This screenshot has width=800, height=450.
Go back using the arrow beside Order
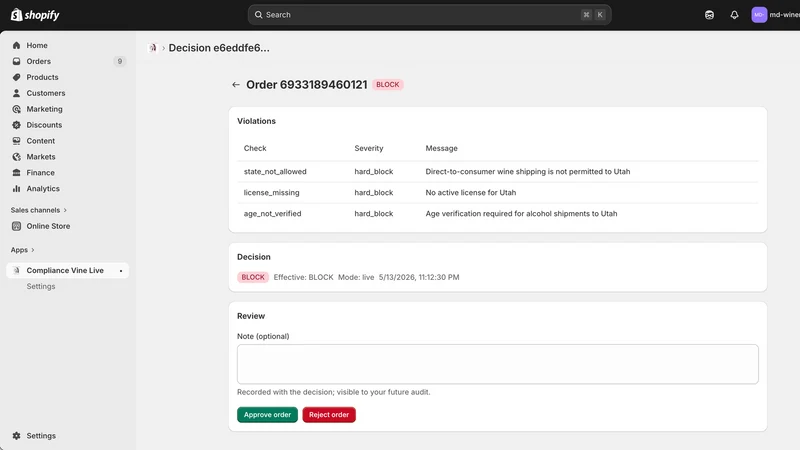click(x=236, y=85)
